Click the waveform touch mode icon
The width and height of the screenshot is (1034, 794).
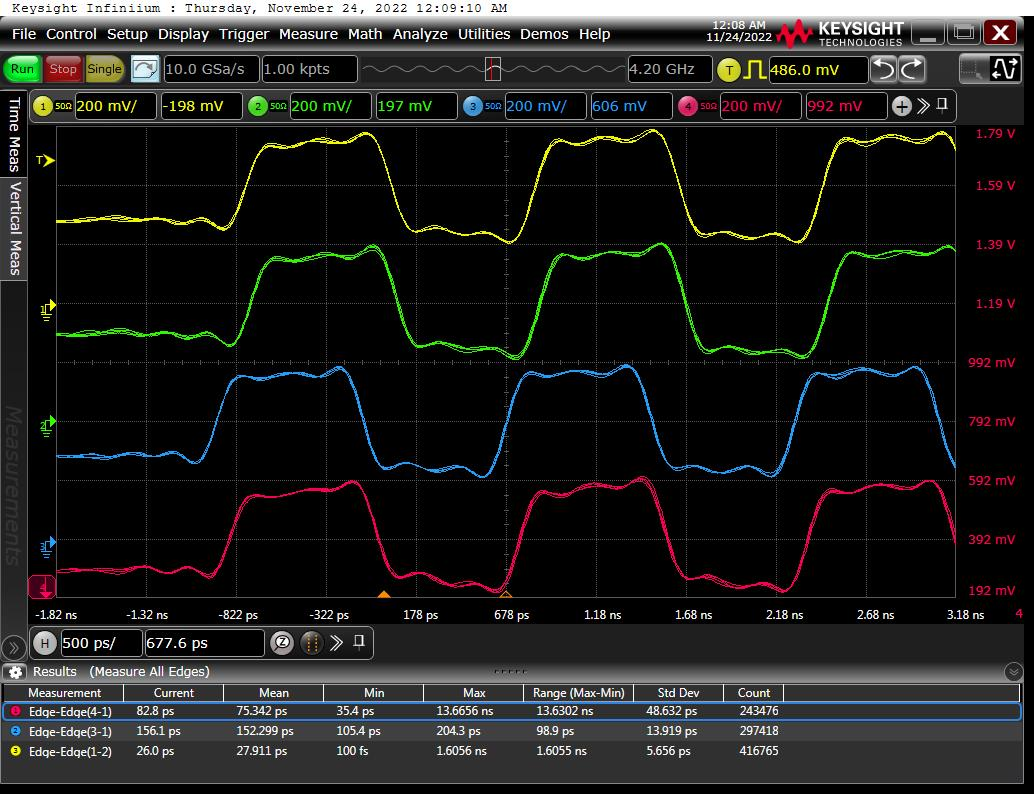(1005, 69)
